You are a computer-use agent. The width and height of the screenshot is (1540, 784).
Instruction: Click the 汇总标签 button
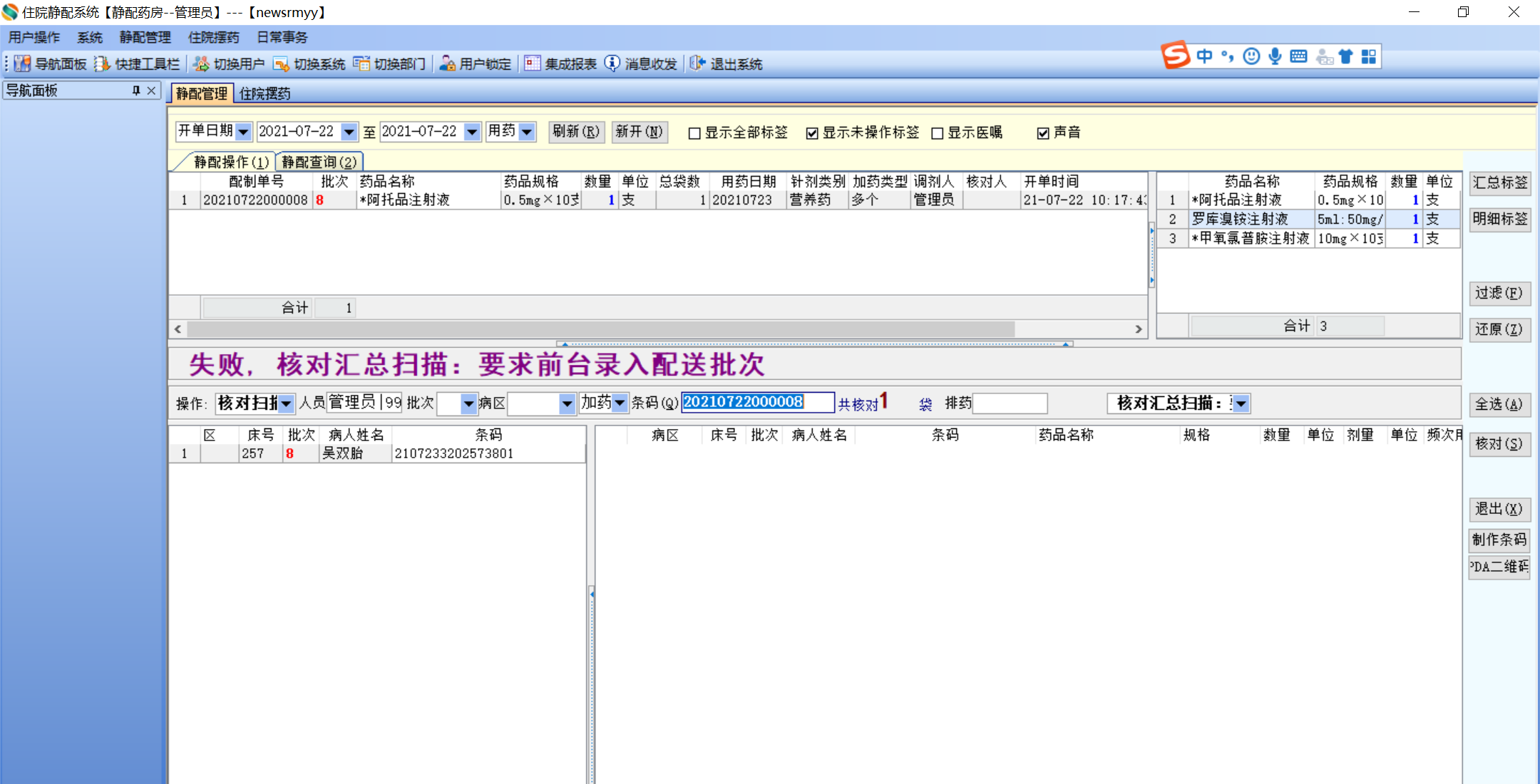point(1499,182)
